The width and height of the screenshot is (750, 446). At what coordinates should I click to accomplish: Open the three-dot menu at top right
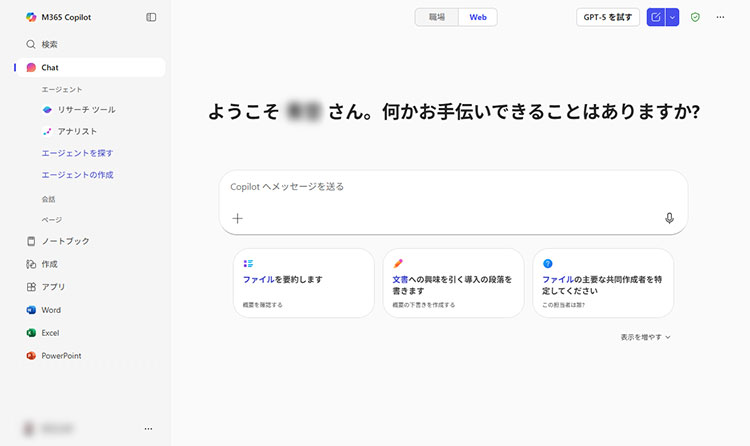tap(720, 17)
